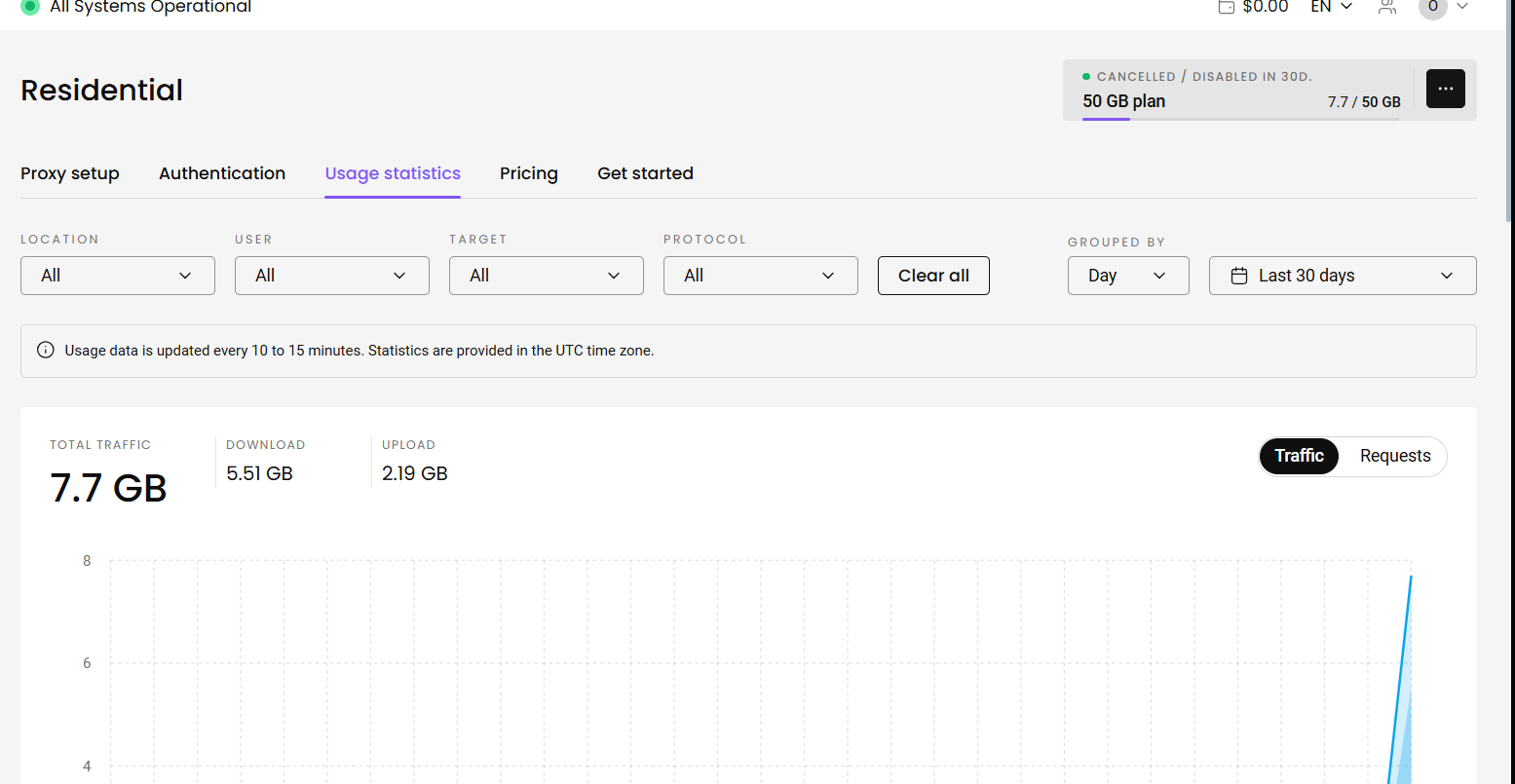Open the Grouped by Day dropdown
Screen dimensions: 1515x784
pyautogui.click(x=1128, y=276)
